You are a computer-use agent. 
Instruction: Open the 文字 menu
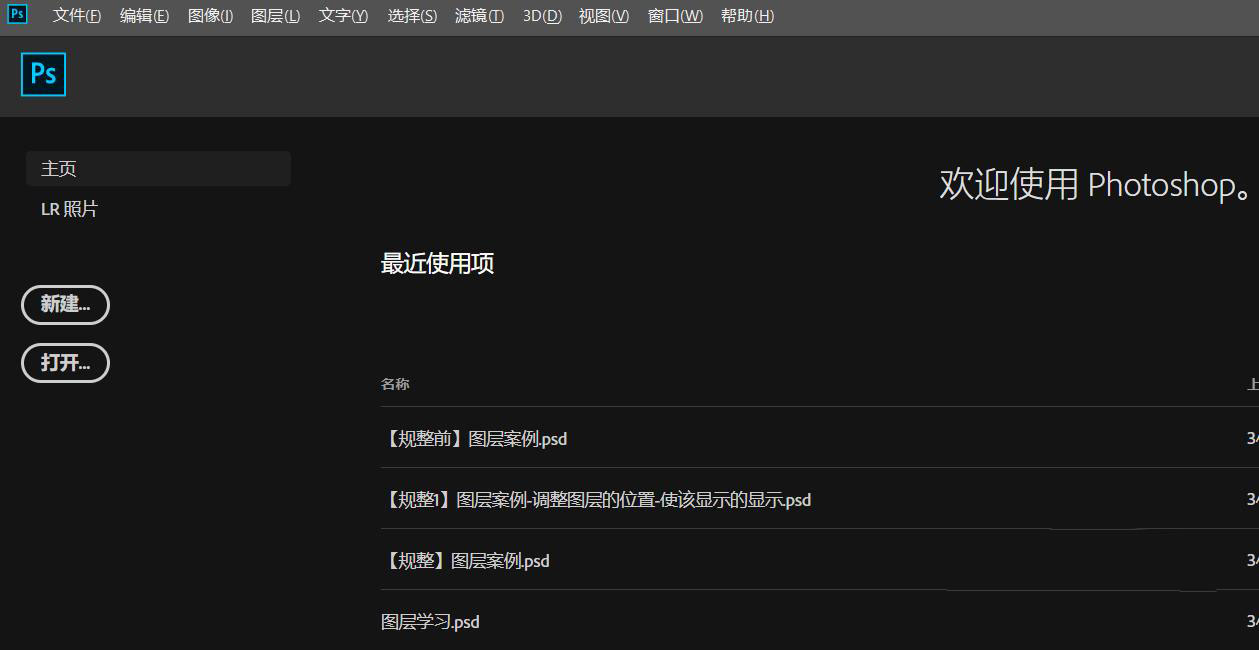(x=342, y=15)
